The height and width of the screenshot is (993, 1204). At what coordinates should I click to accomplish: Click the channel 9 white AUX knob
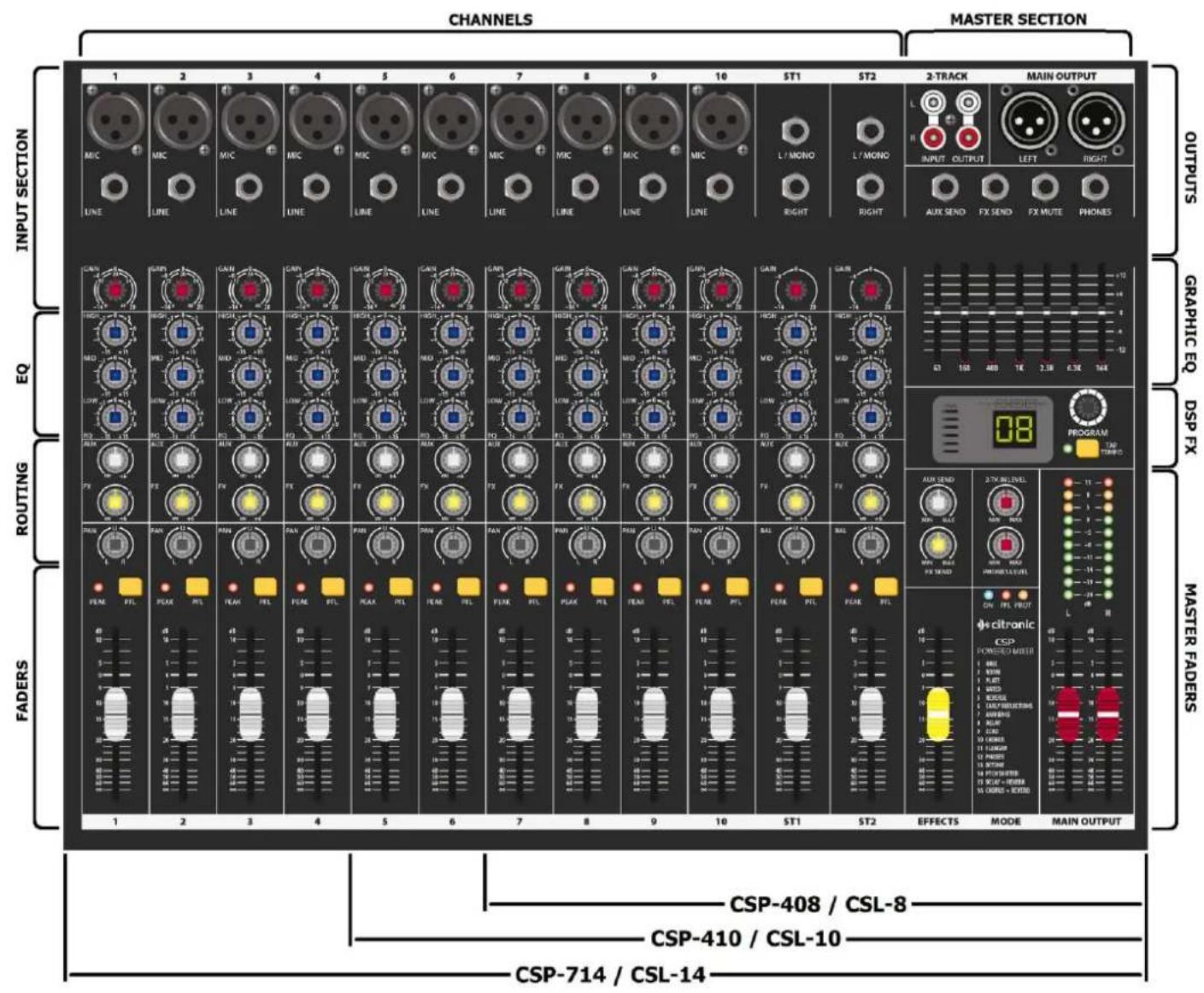click(653, 460)
